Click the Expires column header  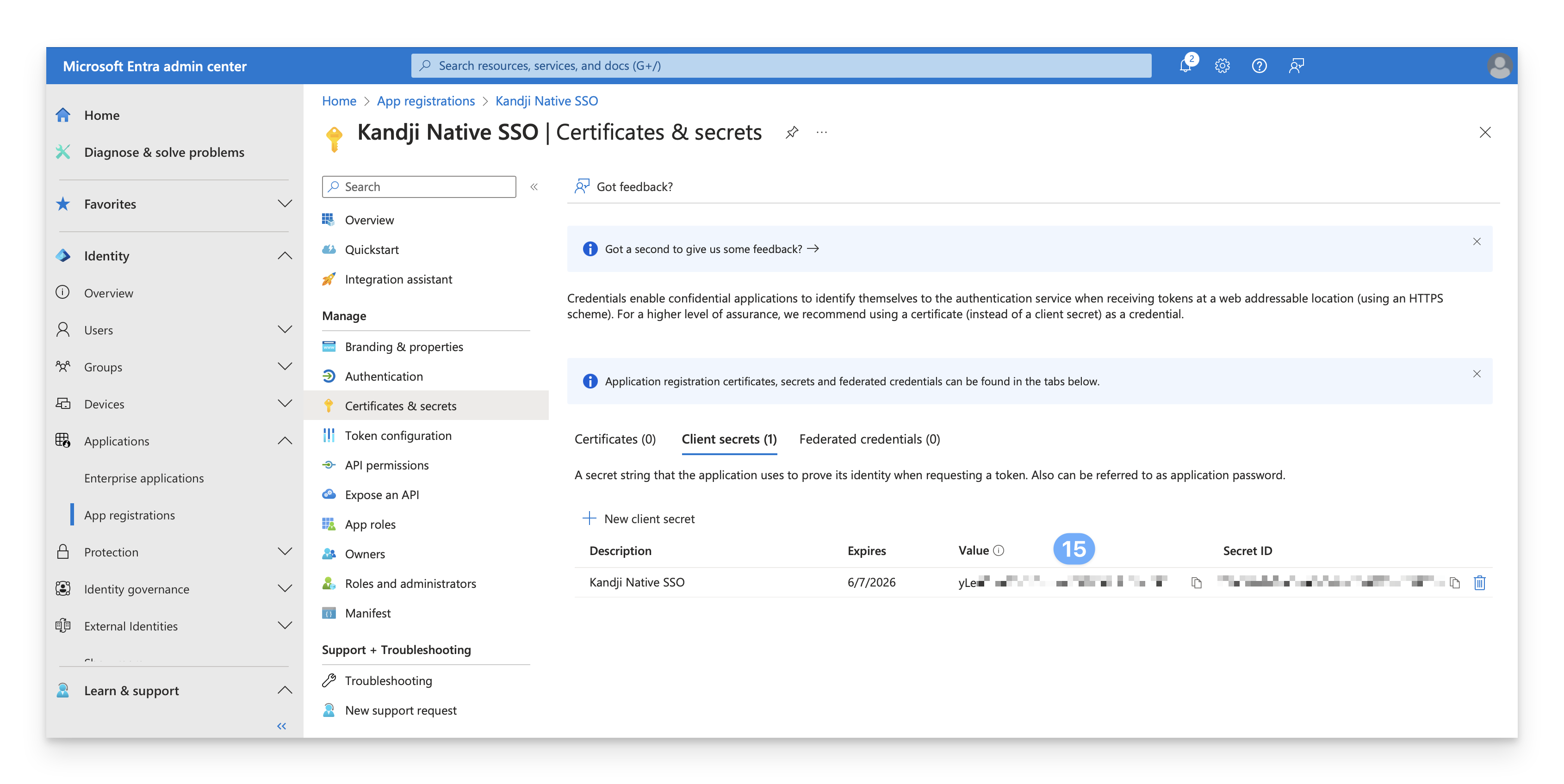(866, 550)
